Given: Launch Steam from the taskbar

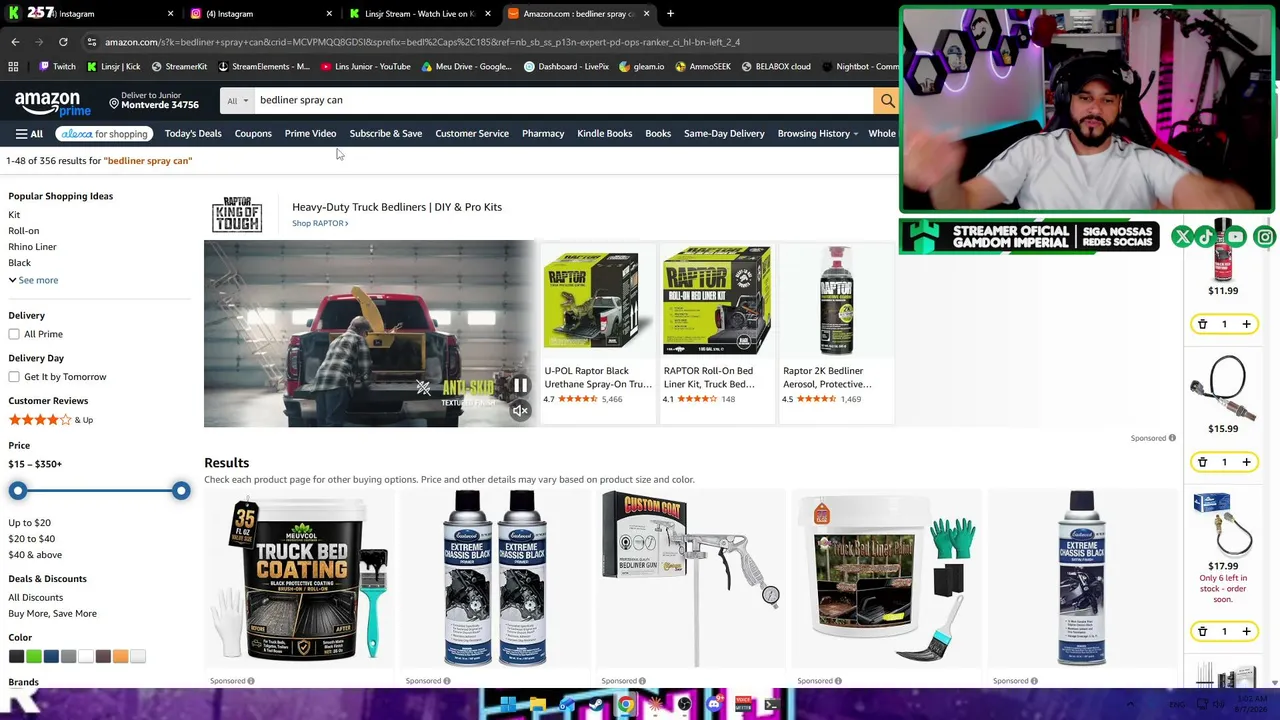Looking at the screenshot, I should pyautogui.click(x=596, y=705).
